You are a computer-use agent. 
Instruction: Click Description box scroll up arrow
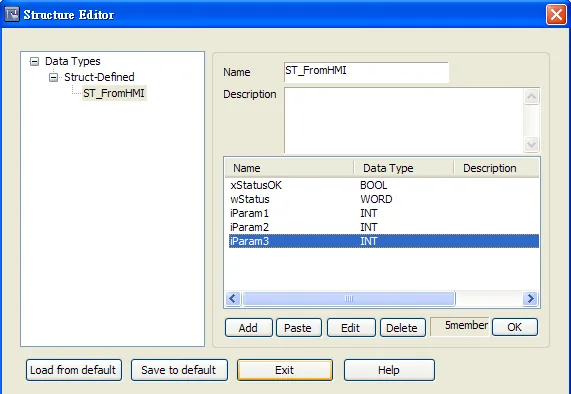(x=531, y=96)
